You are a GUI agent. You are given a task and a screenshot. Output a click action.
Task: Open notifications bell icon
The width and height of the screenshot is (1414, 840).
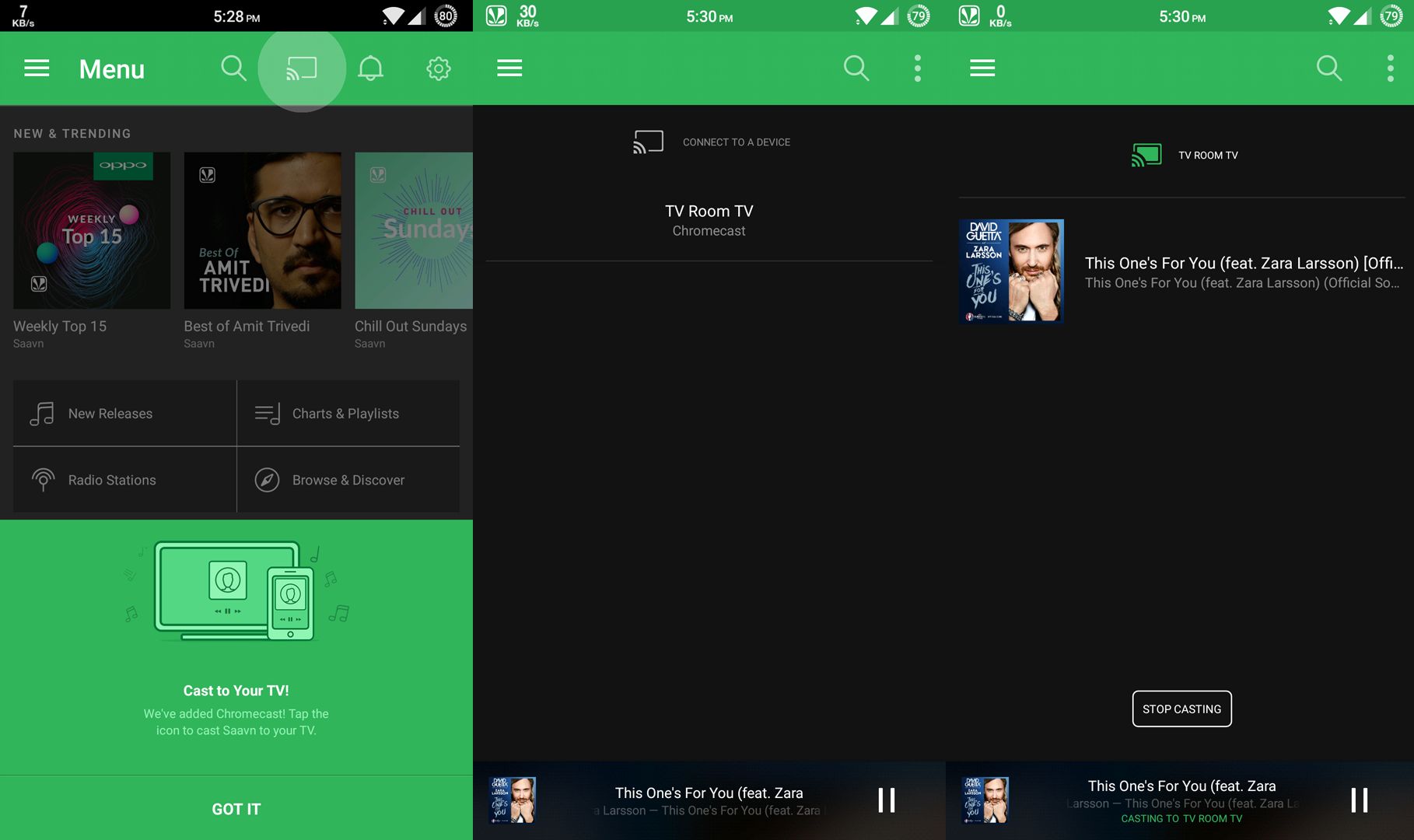(x=370, y=68)
